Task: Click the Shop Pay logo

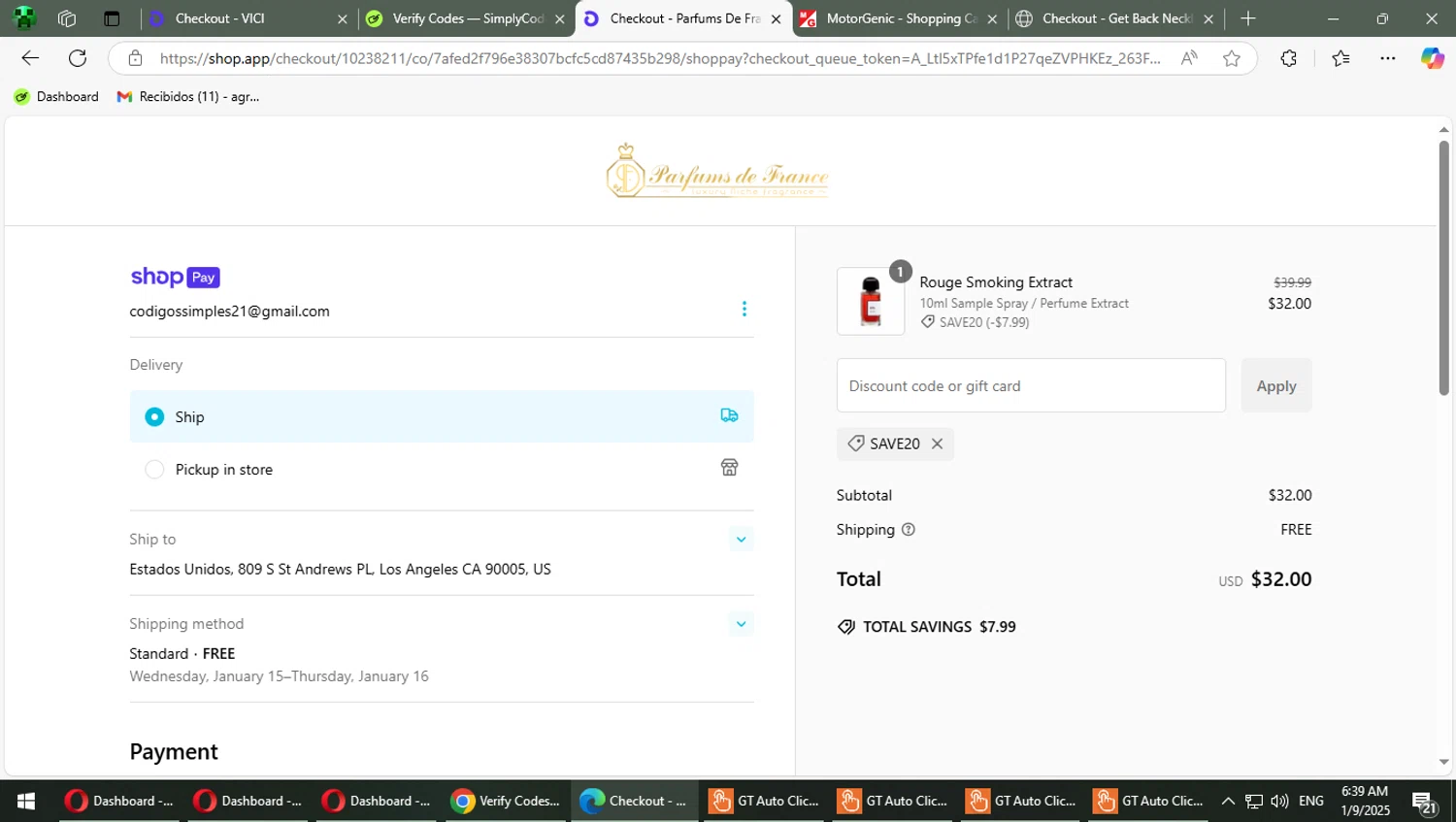Action: (176, 278)
